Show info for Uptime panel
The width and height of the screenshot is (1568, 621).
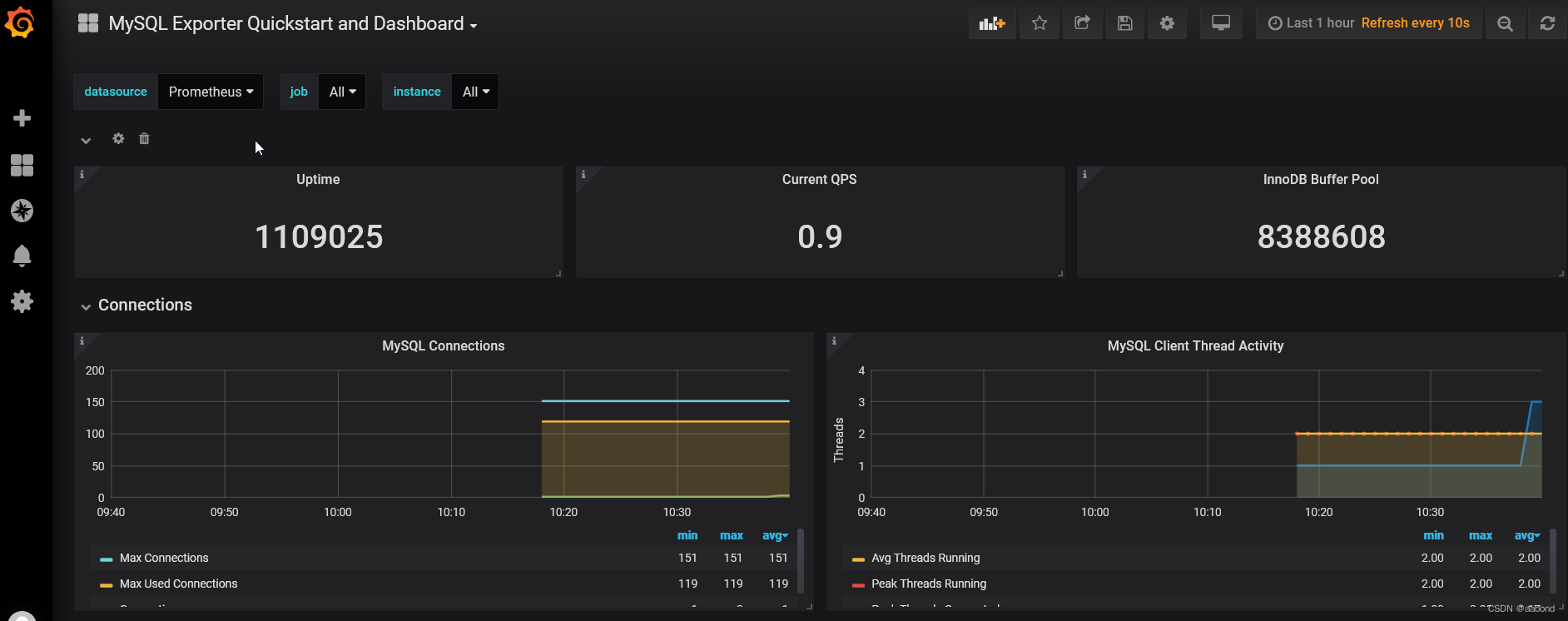tap(82, 175)
